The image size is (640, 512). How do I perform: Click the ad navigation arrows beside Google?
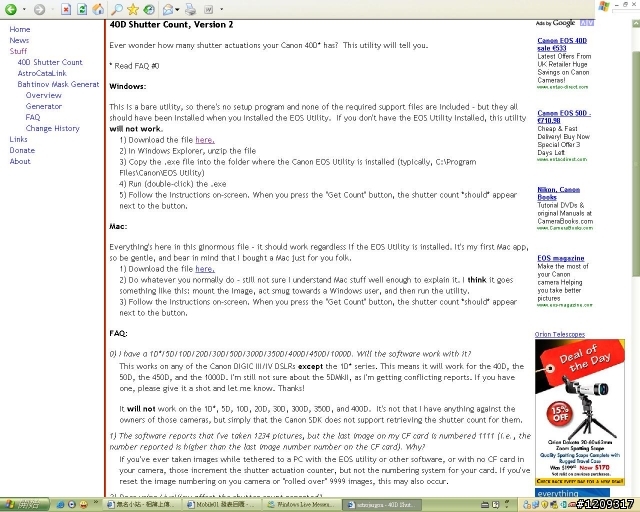coord(587,23)
